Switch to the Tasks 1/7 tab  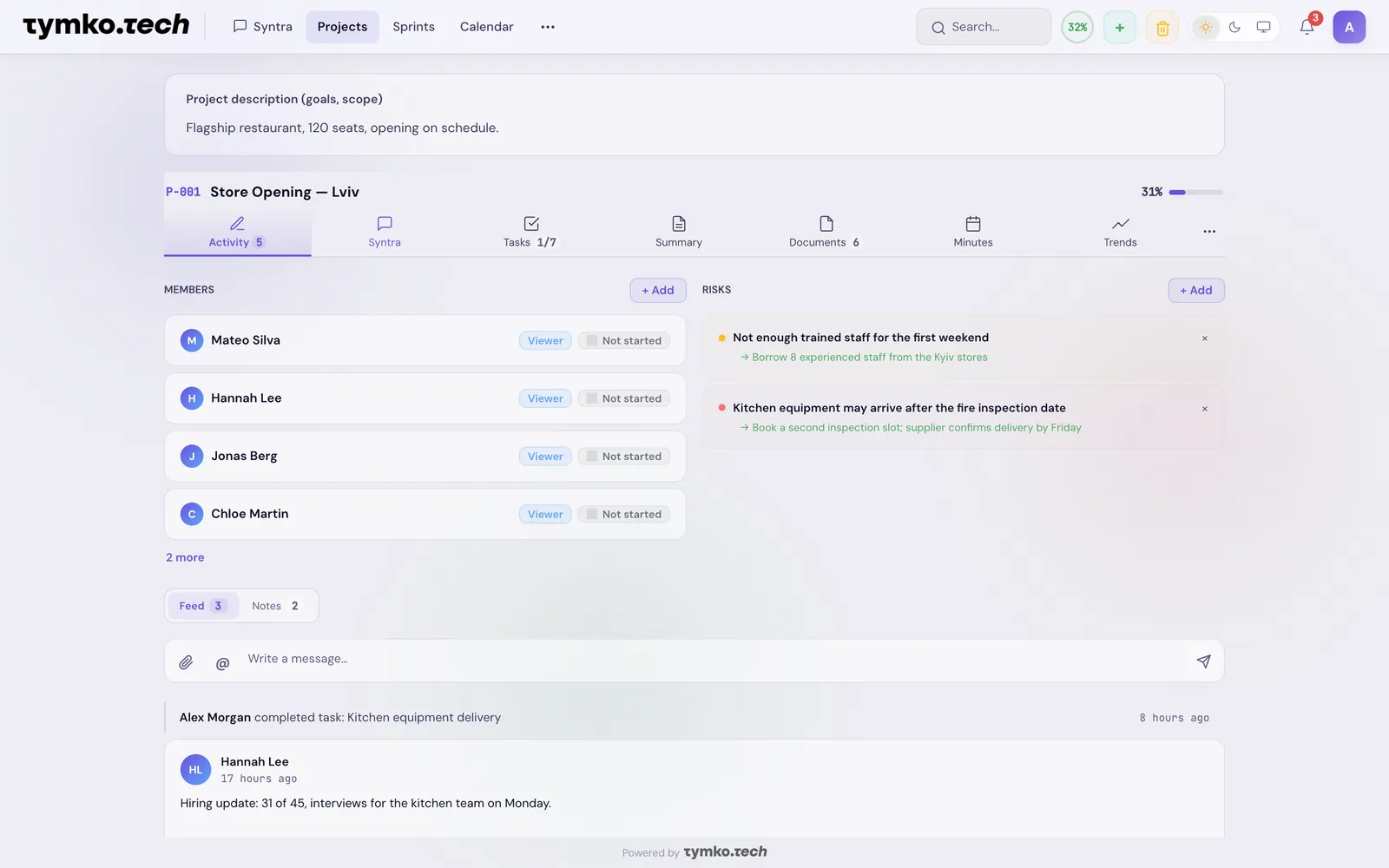[x=530, y=232]
